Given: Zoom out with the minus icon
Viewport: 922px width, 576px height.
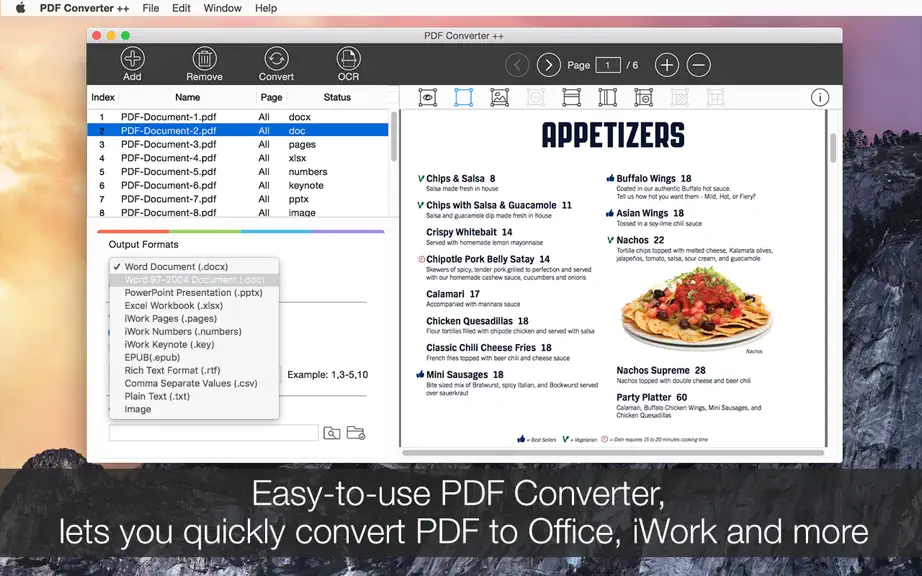Looking at the screenshot, I should pos(699,65).
